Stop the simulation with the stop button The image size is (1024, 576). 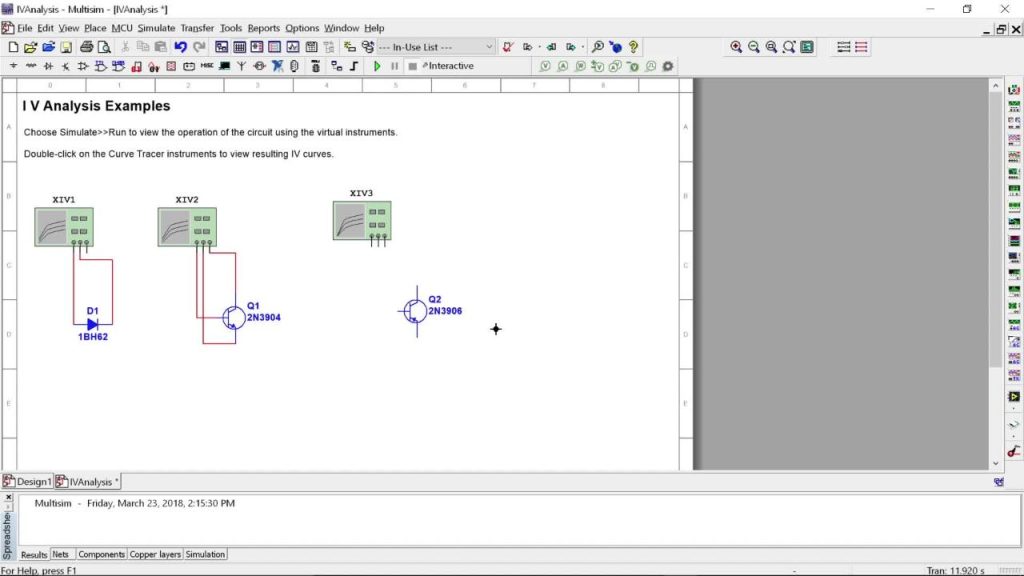(x=413, y=66)
